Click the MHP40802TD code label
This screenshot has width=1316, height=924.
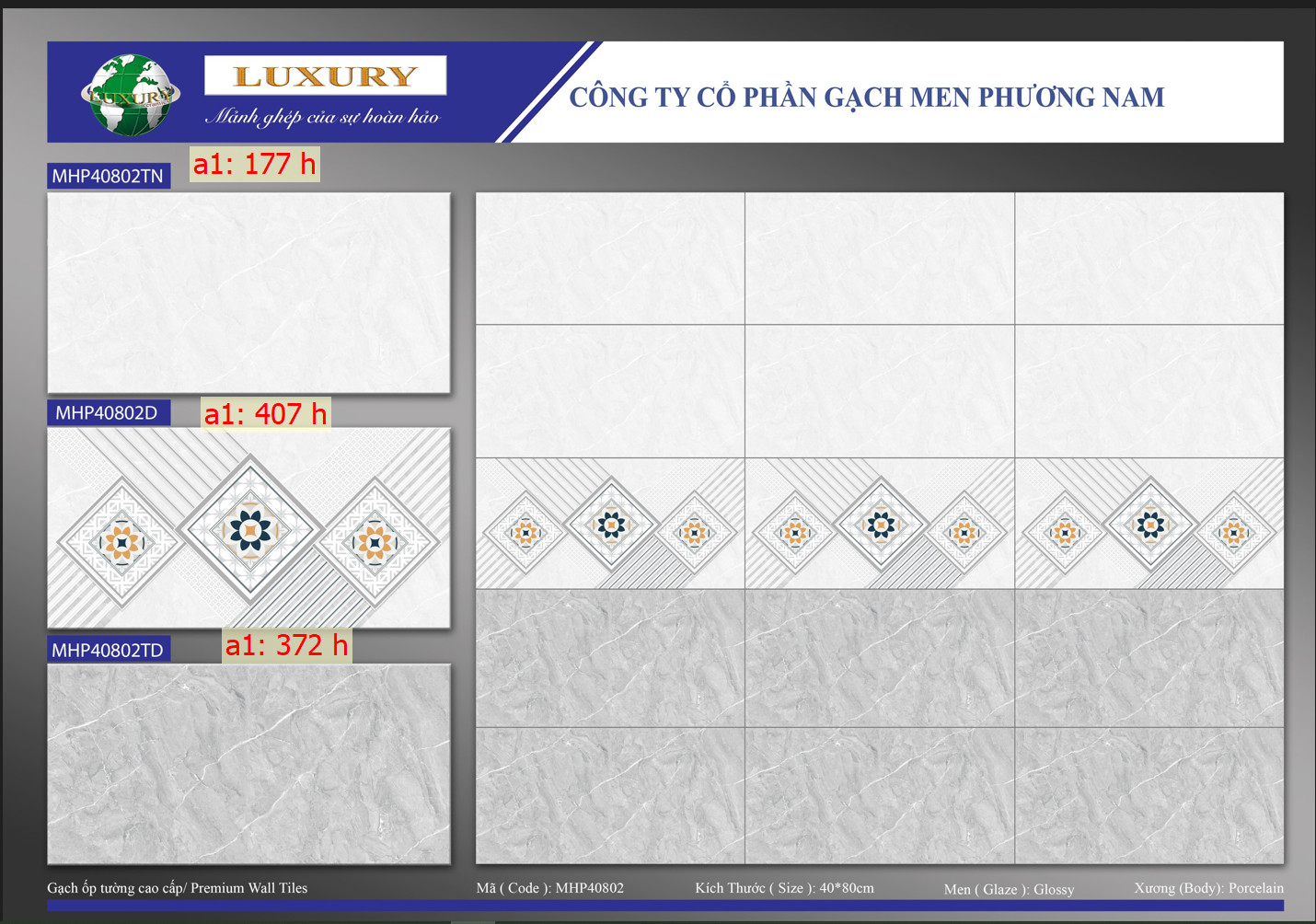coord(109,650)
